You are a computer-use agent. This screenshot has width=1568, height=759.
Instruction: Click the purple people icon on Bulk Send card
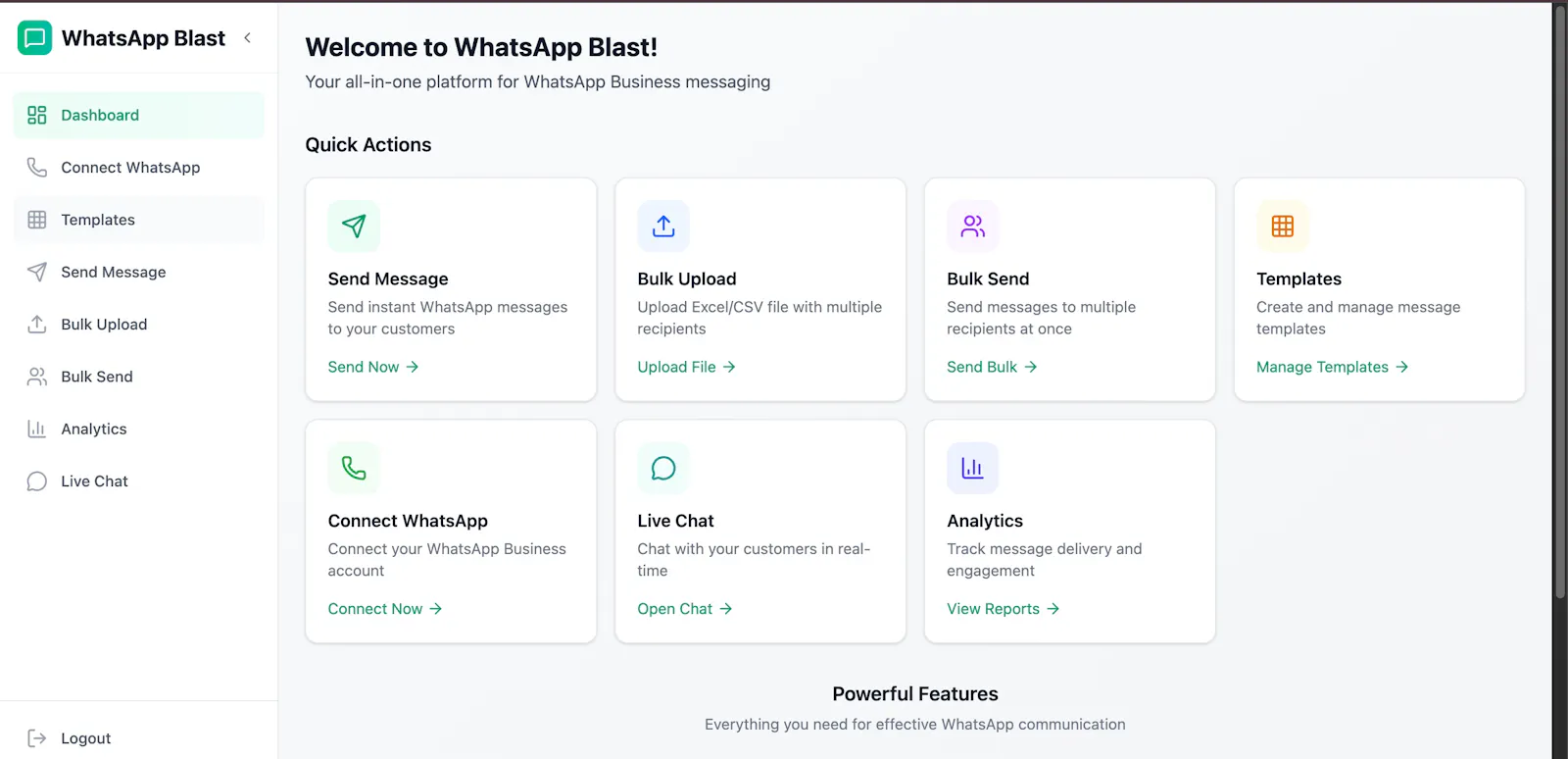(973, 227)
